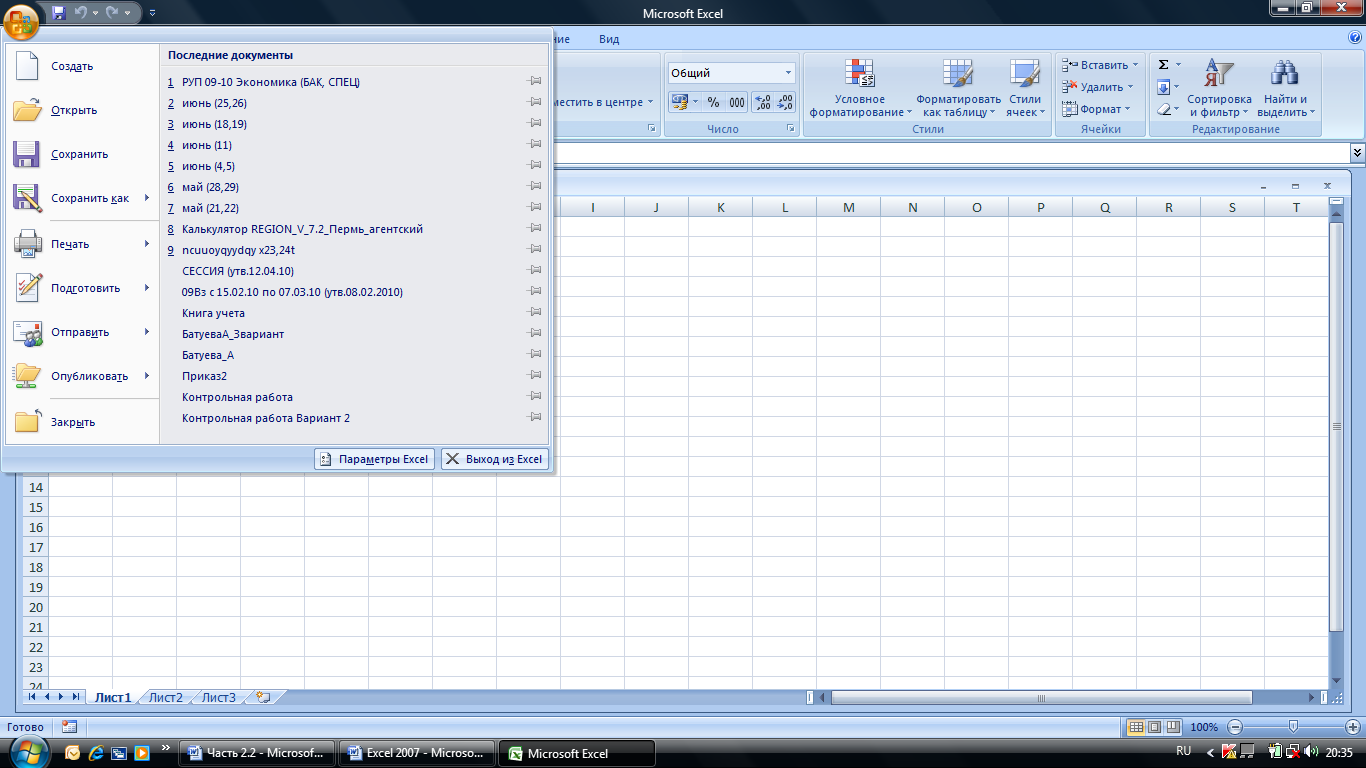The height and width of the screenshot is (768, 1366).
Task: Choose Открыть in the Office menu
Action: [82, 110]
